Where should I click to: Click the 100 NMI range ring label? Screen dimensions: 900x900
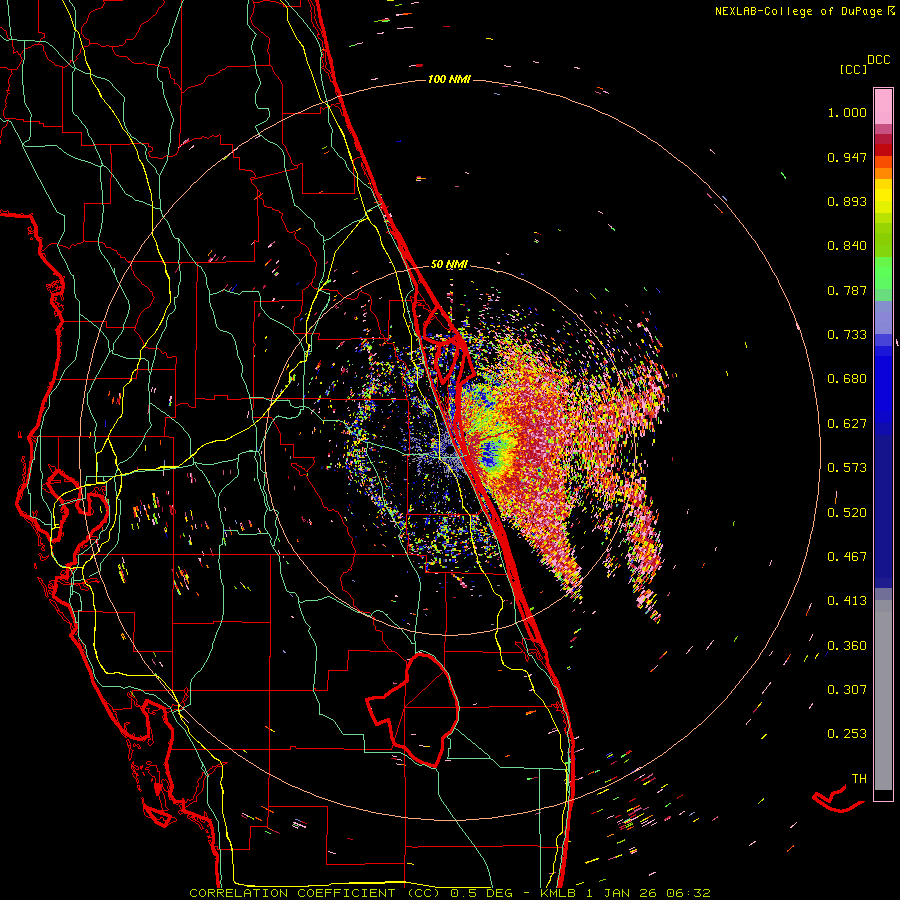[x=449, y=79]
